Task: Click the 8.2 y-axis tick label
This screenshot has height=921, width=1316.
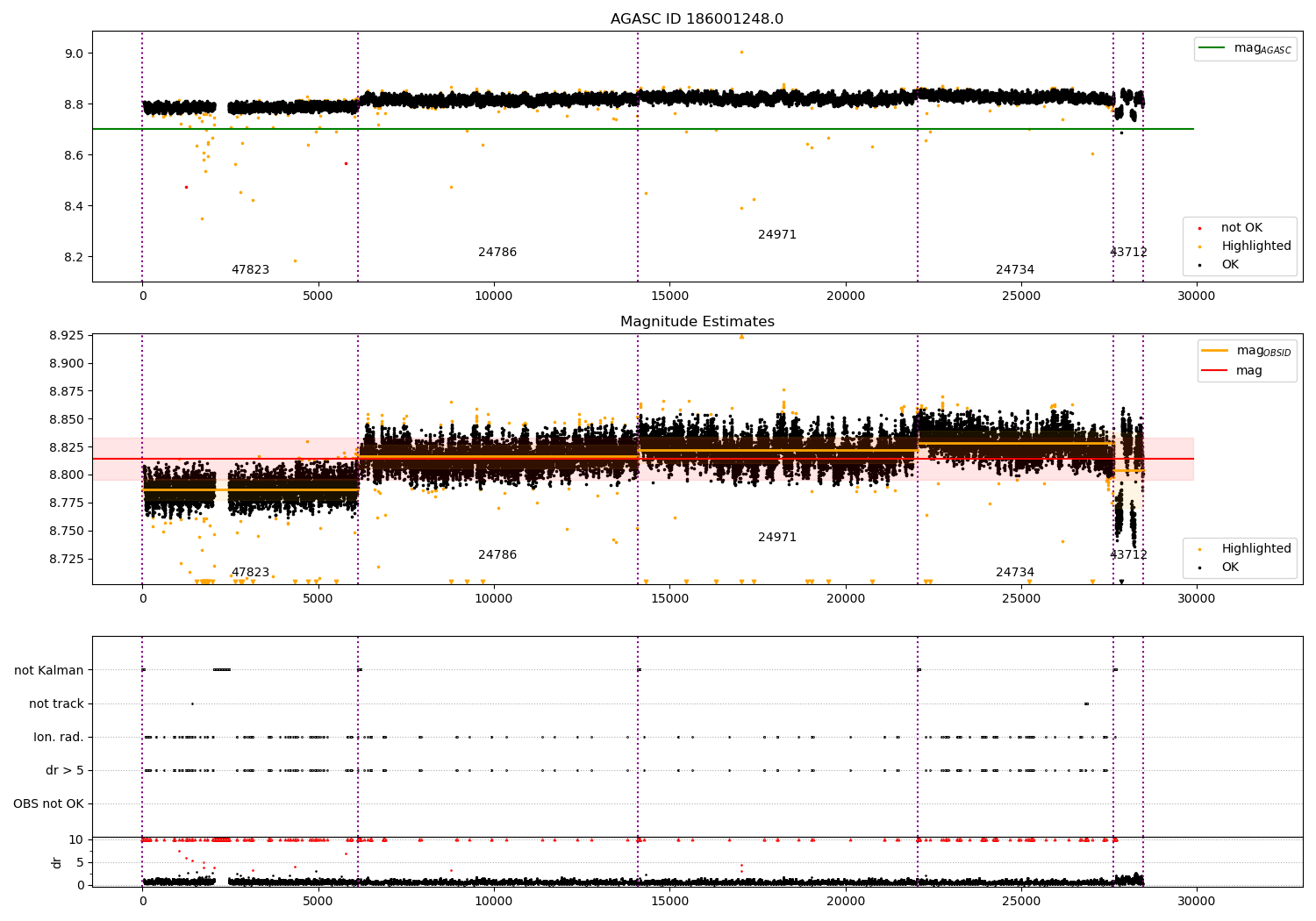Action: pyautogui.click(x=74, y=257)
